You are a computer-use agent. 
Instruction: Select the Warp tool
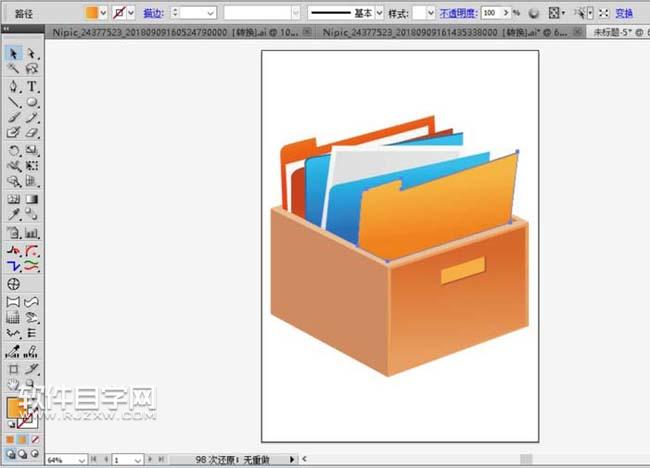(13, 166)
